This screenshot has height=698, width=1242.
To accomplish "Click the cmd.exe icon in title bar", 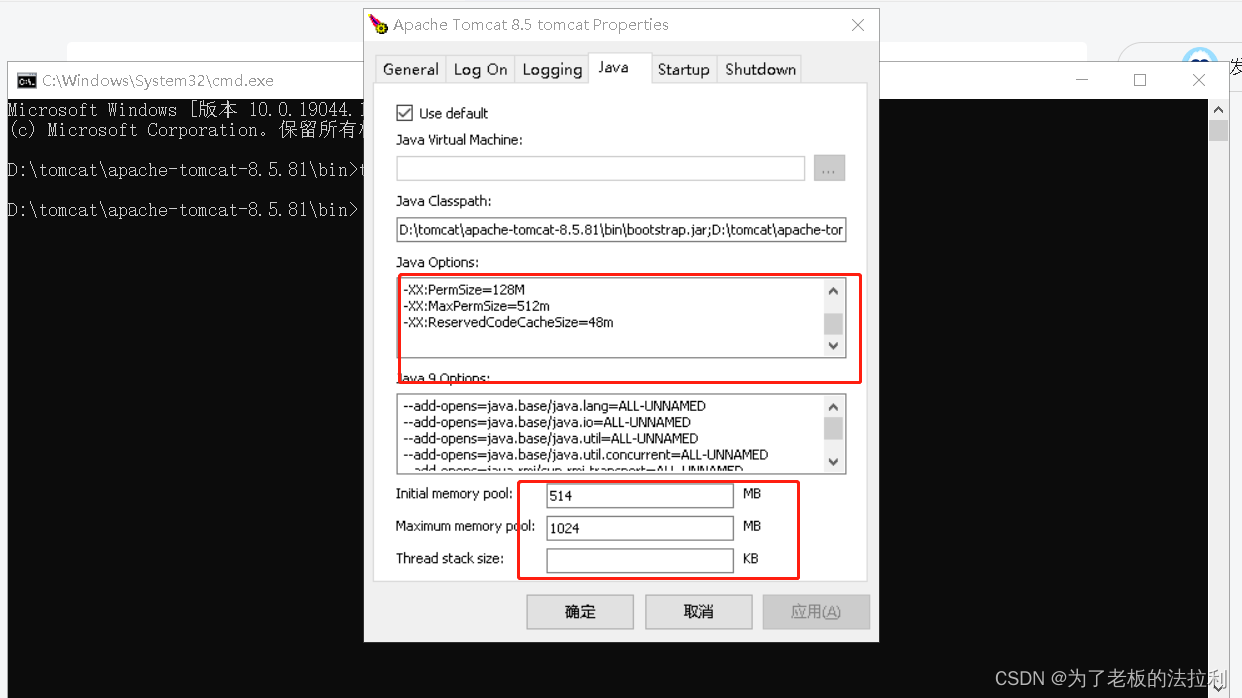I will pyautogui.click(x=27, y=81).
